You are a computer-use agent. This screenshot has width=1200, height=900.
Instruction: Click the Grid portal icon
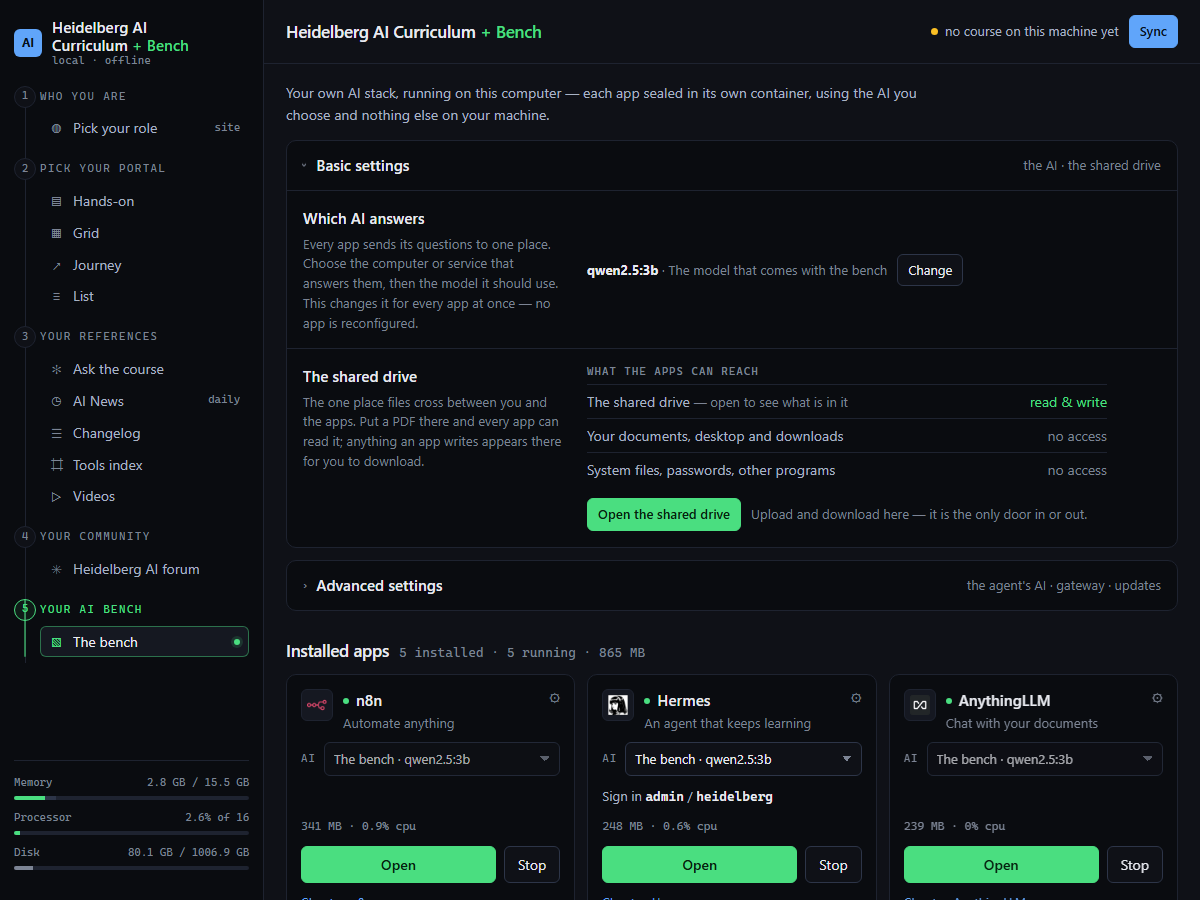56,233
